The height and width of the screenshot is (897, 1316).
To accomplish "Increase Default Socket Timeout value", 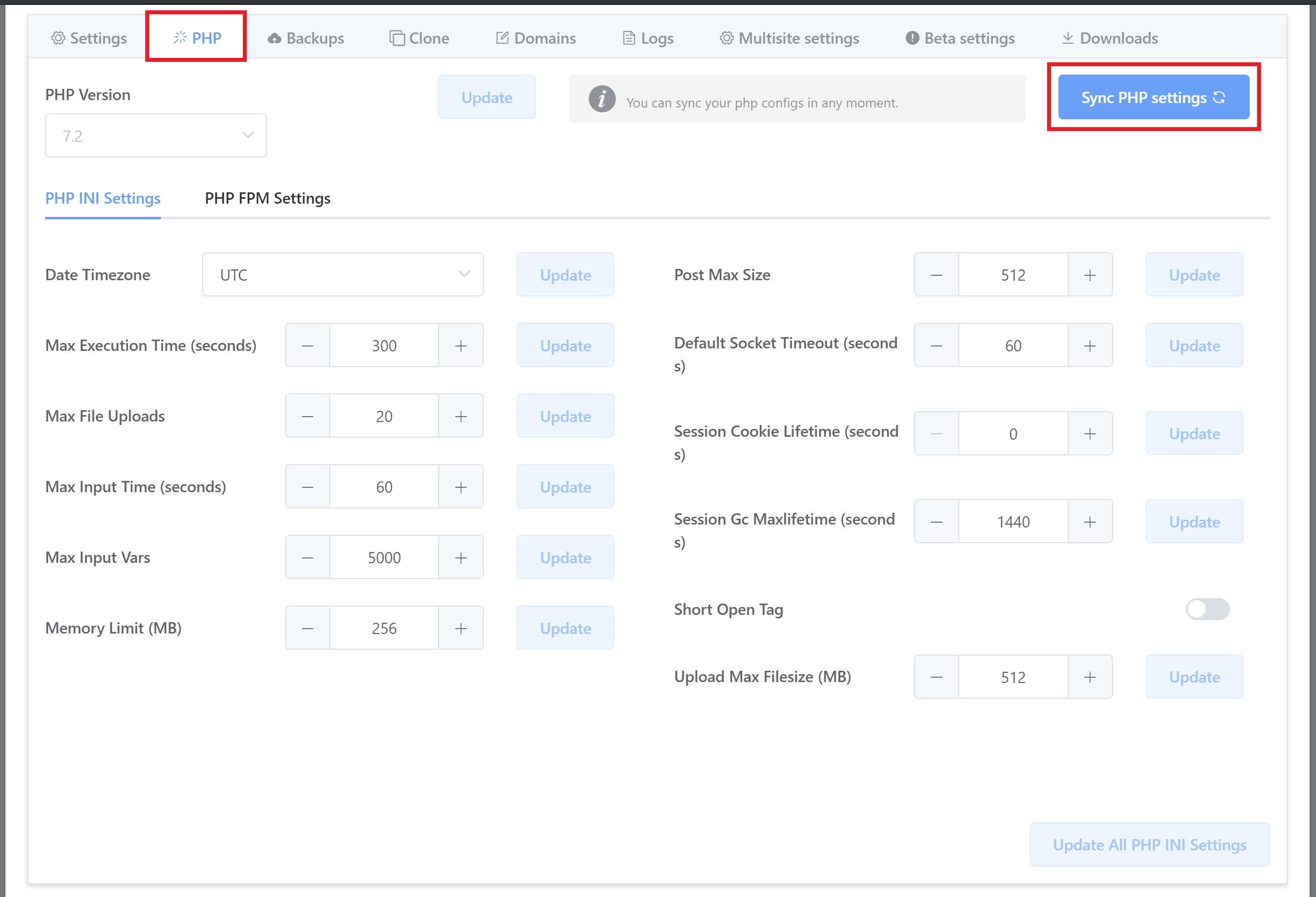I will [x=1090, y=345].
